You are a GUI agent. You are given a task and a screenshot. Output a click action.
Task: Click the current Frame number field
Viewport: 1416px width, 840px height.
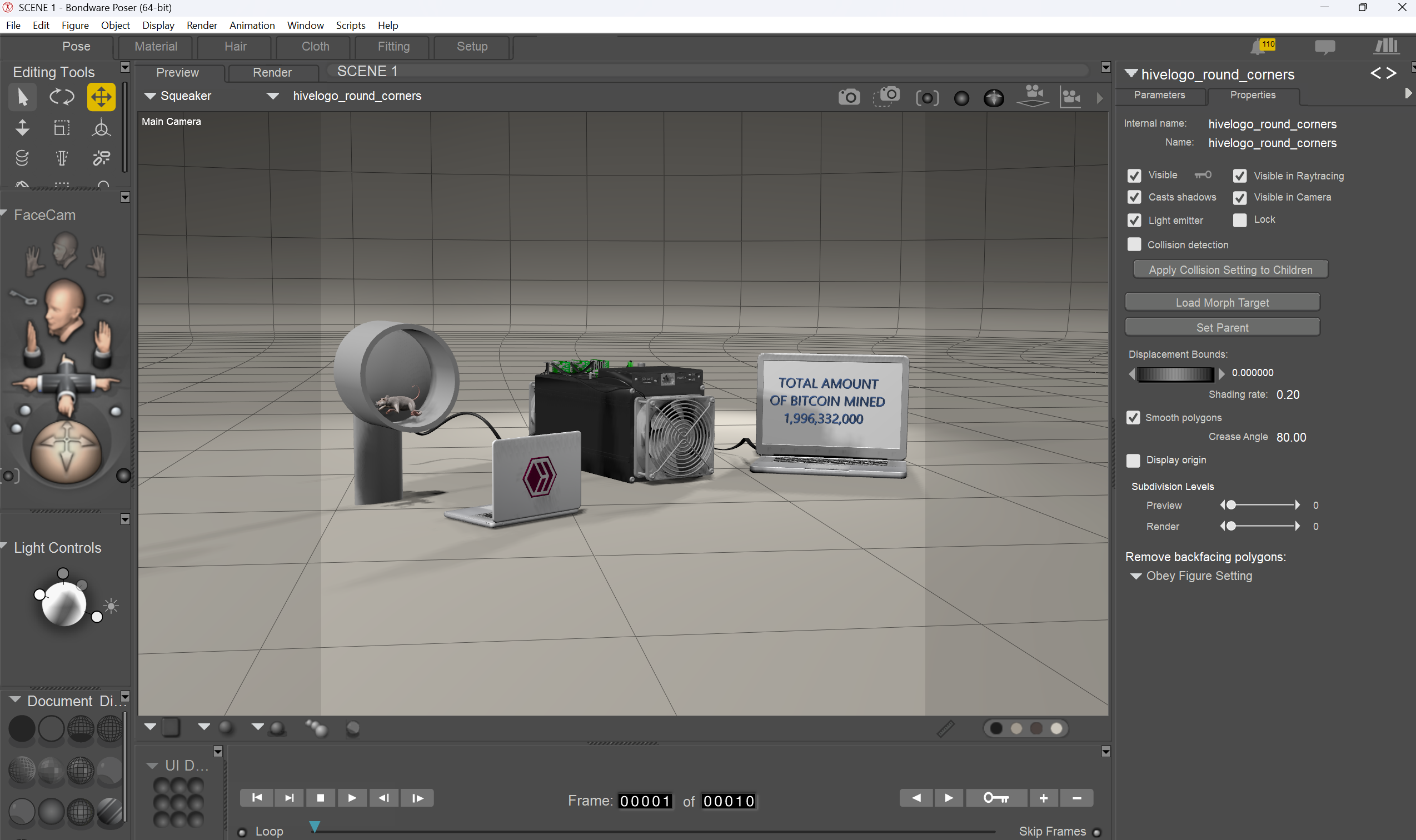coord(645,802)
